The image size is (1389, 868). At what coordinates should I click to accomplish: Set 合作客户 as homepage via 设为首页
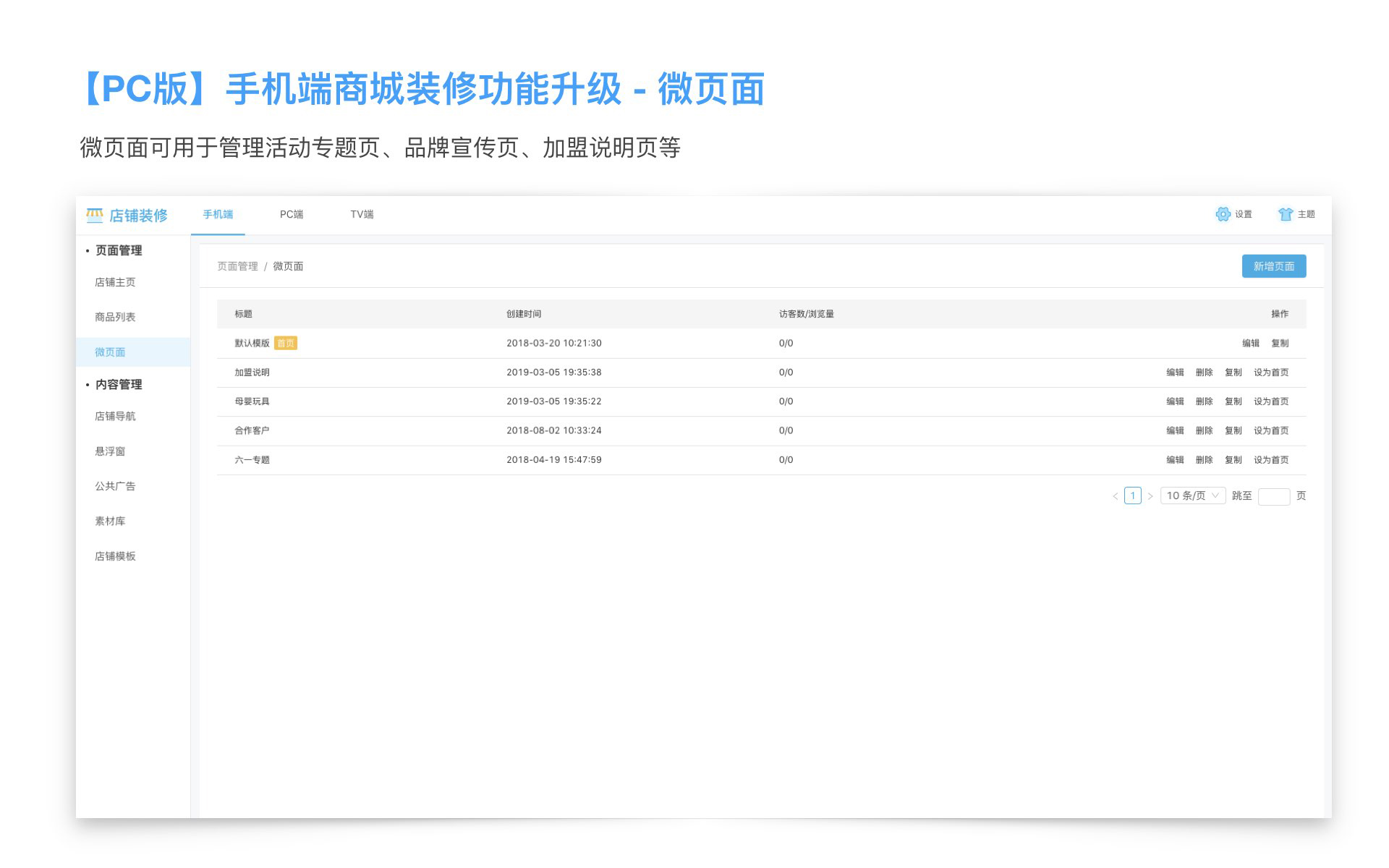point(1270,430)
